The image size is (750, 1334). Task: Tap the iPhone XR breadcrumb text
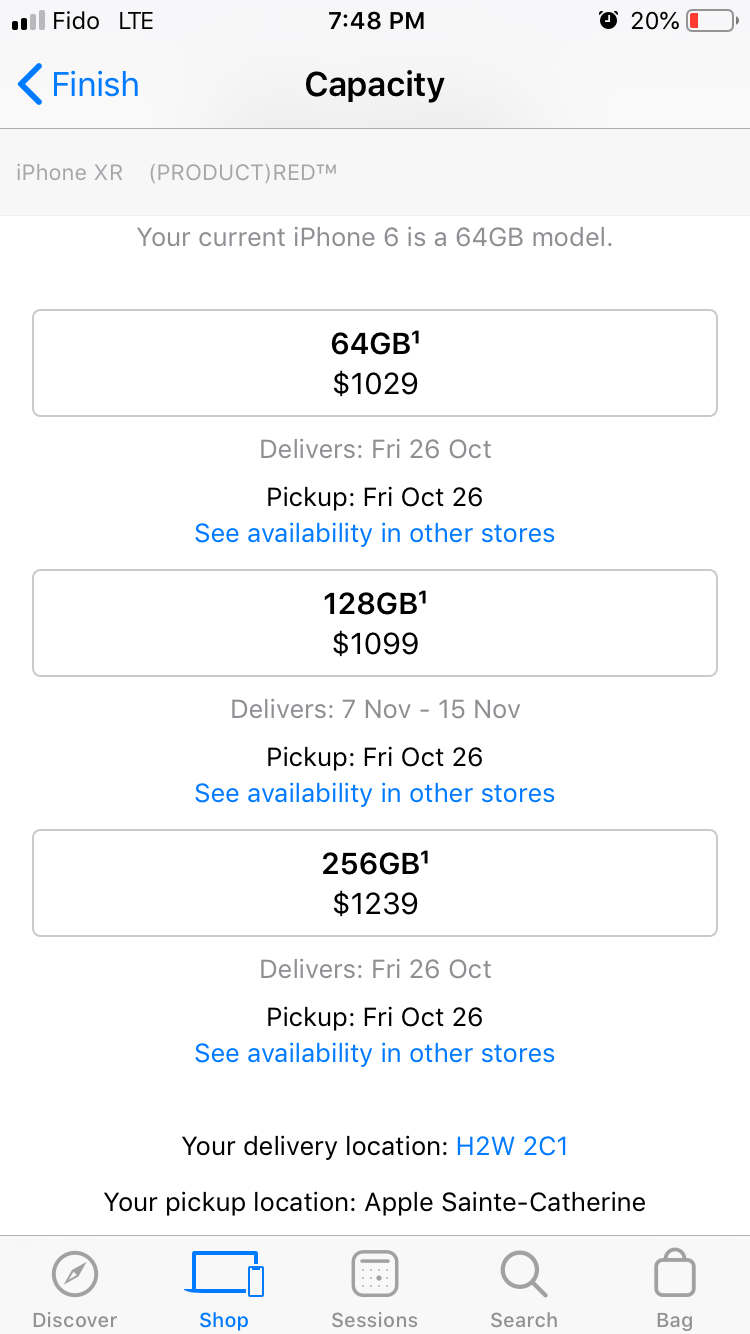click(69, 173)
